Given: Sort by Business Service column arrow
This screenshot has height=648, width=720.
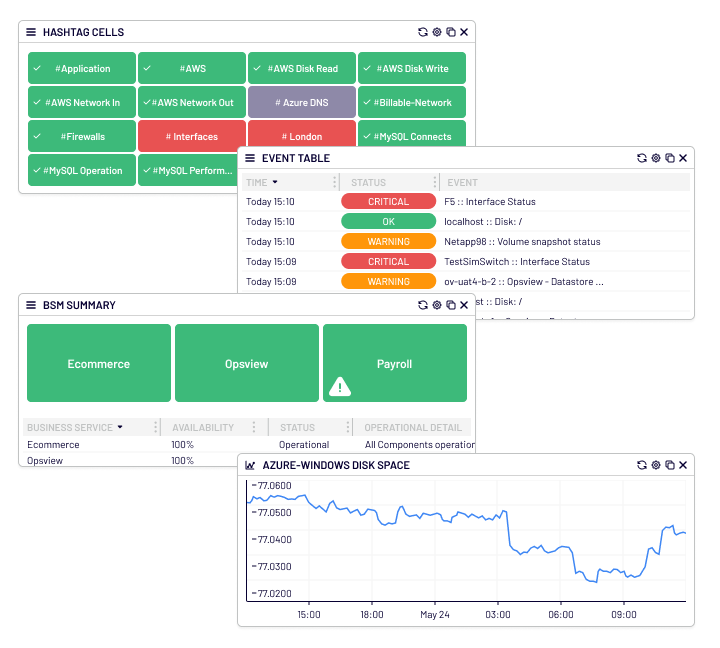Looking at the screenshot, I should [120, 427].
